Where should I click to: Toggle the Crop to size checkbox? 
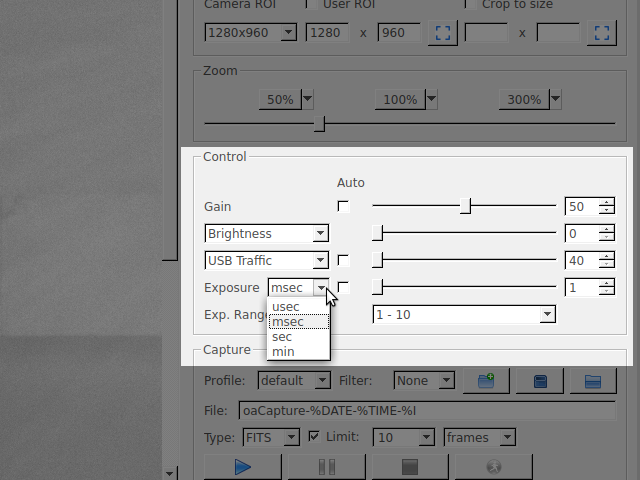coord(471,4)
